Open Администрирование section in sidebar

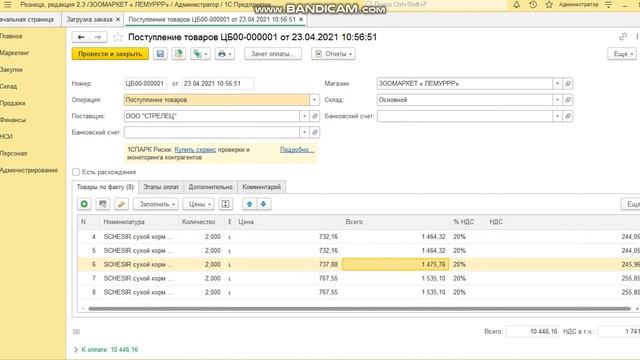(29, 170)
